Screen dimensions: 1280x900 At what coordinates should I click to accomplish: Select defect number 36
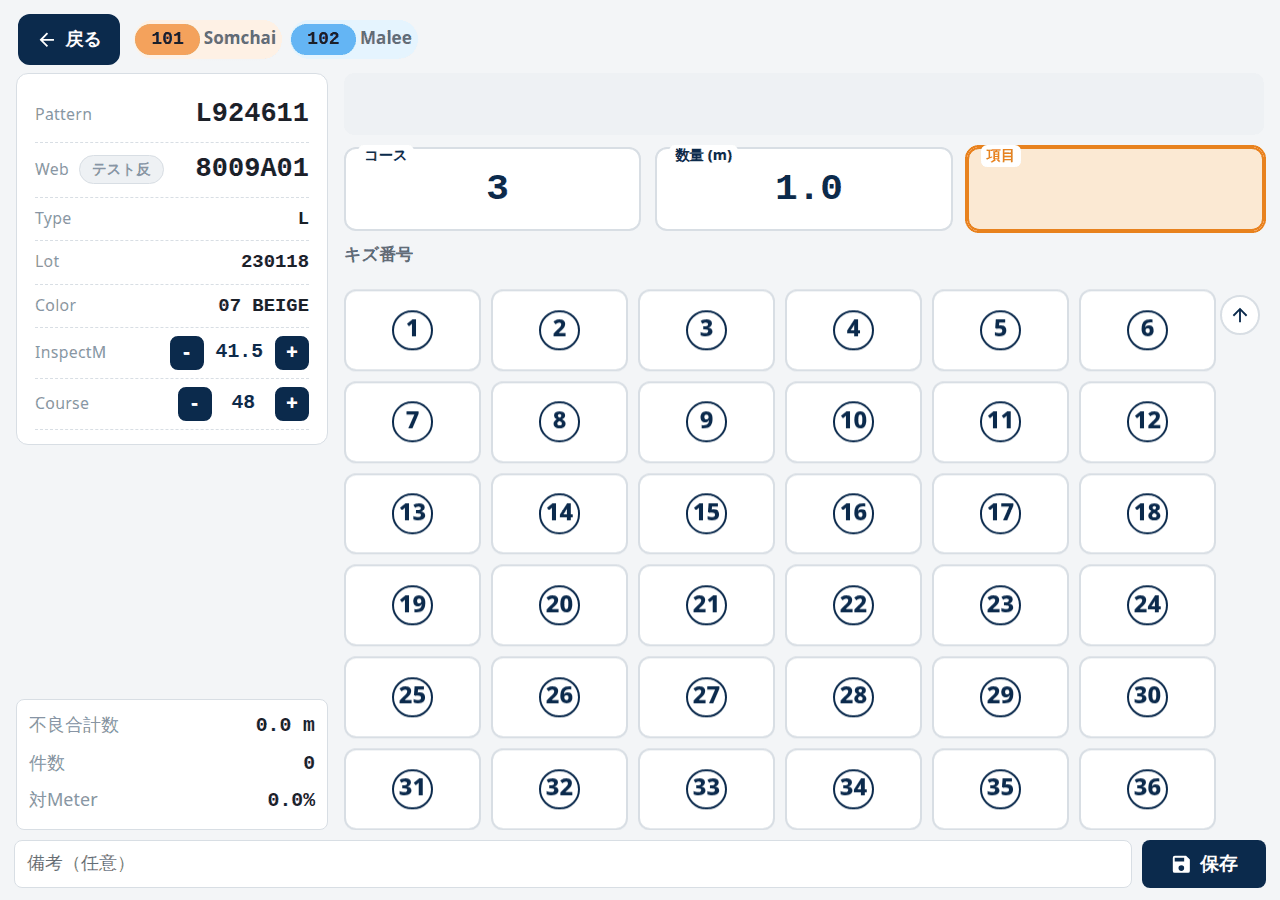tap(1147, 789)
